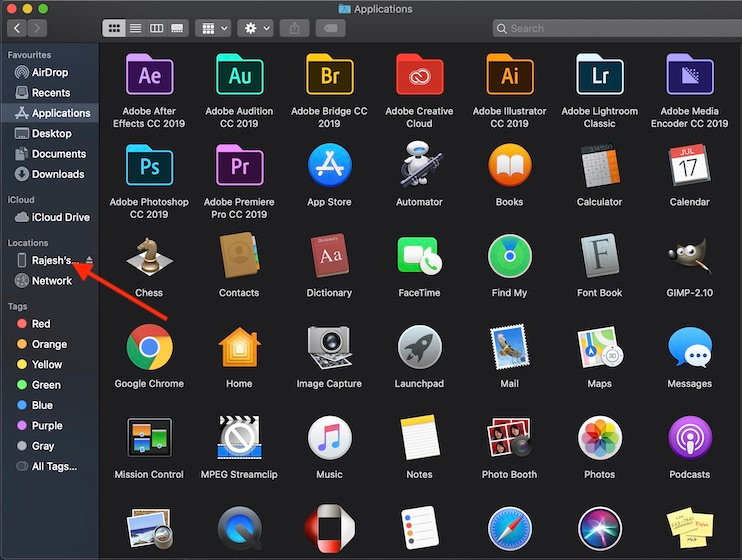Open the Podcasts app
The image size is (742, 560).
click(689, 438)
